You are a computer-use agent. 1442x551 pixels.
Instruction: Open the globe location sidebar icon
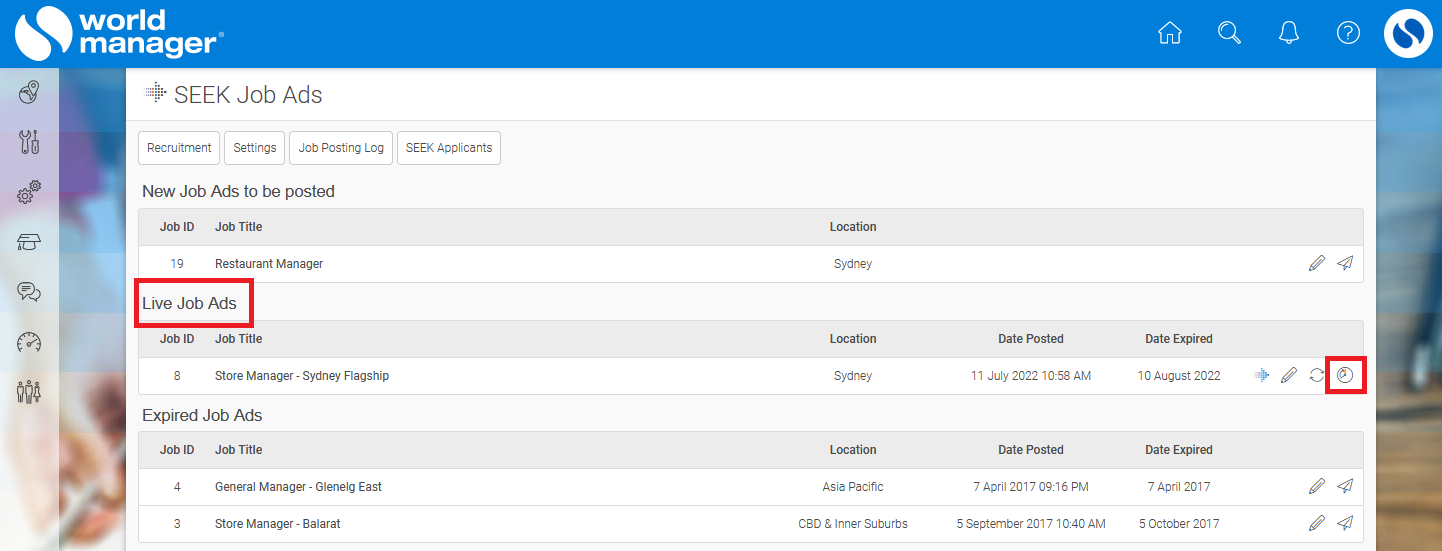pyautogui.click(x=29, y=94)
